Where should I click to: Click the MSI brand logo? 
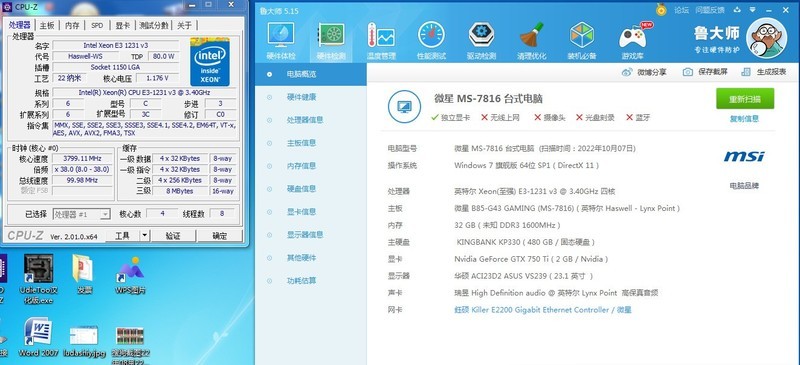click(744, 156)
